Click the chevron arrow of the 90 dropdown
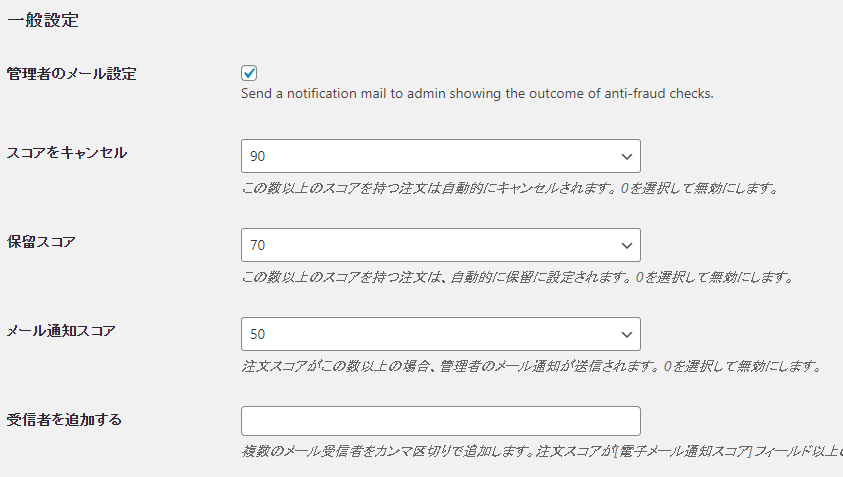The height and width of the screenshot is (477, 843). click(x=626, y=156)
